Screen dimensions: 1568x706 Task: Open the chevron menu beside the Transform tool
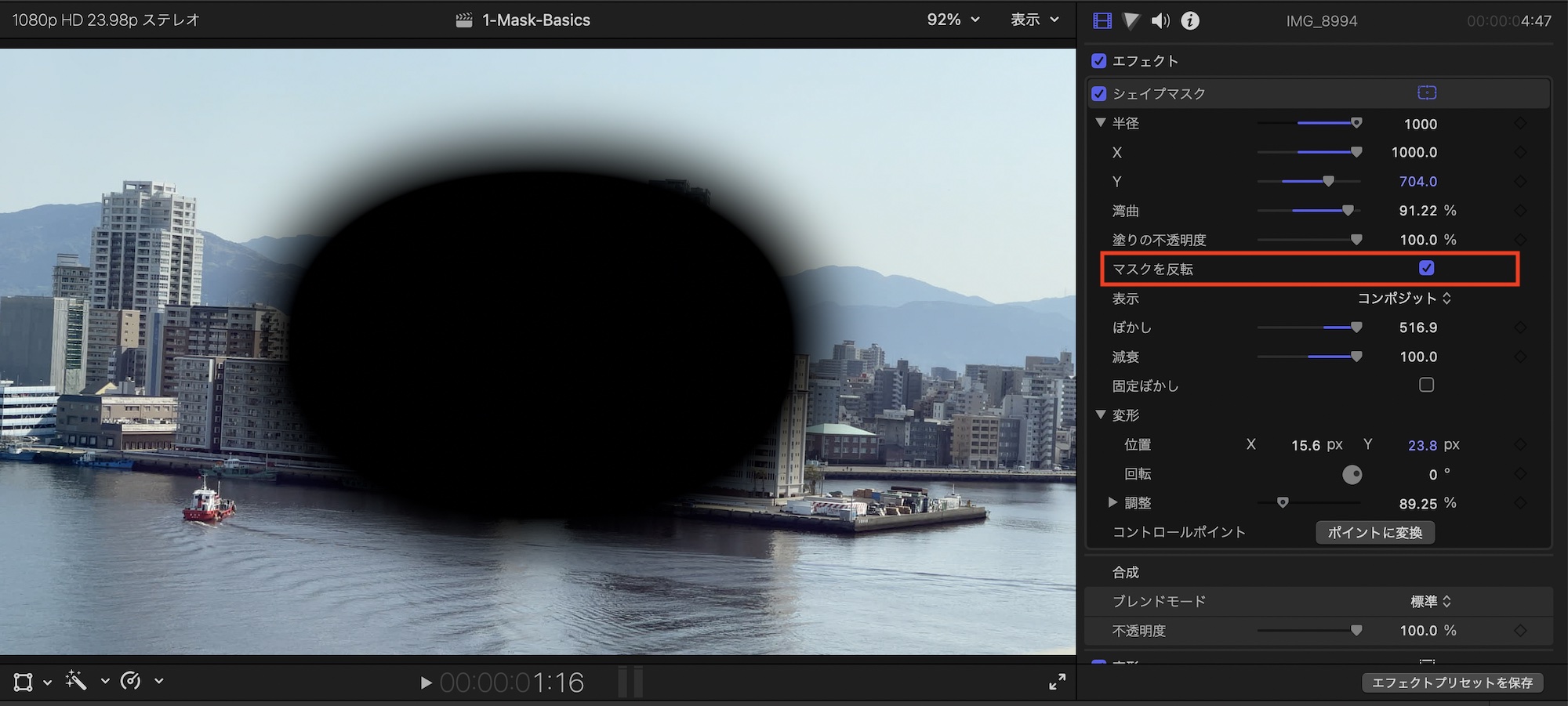[x=47, y=682]
